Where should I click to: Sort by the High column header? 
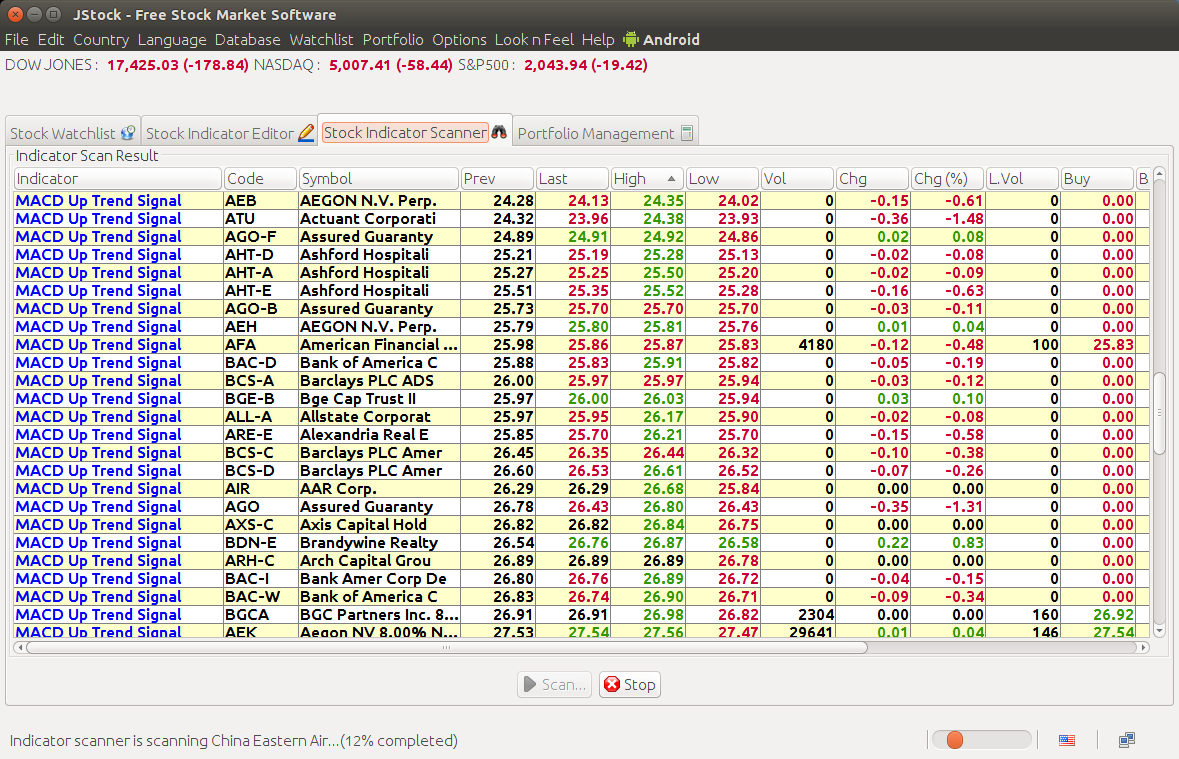(x=646, y=179)
